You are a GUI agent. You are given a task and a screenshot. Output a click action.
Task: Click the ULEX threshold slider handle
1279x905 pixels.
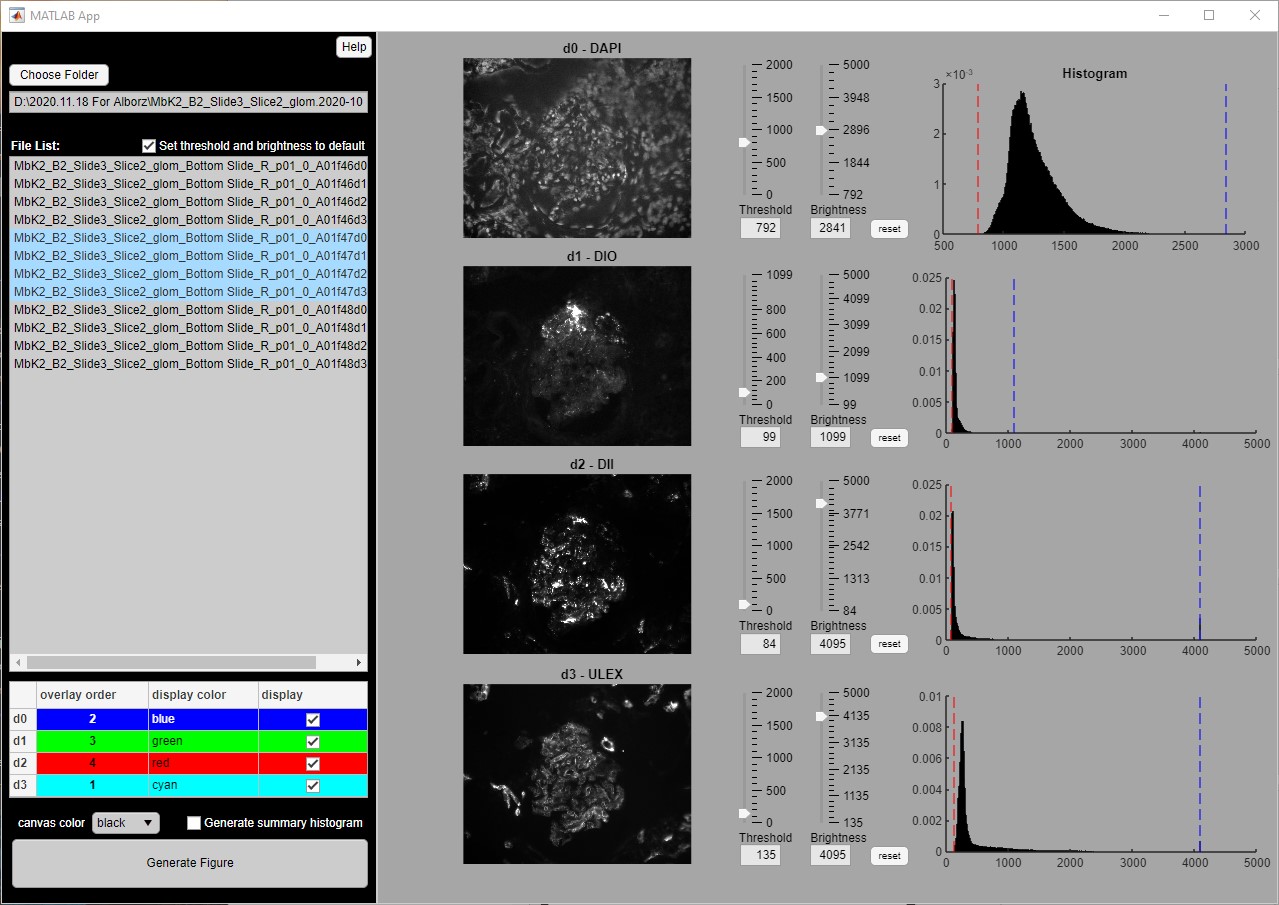pos(744,813)
